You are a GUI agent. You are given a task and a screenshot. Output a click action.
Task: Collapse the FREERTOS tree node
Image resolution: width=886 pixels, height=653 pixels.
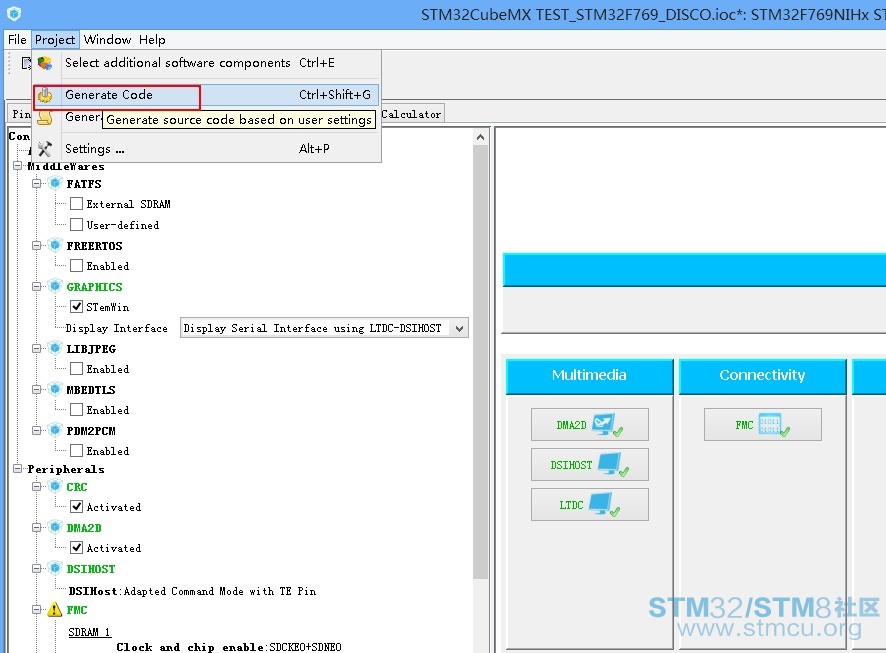pyautogui.click(x=37, y=245)
